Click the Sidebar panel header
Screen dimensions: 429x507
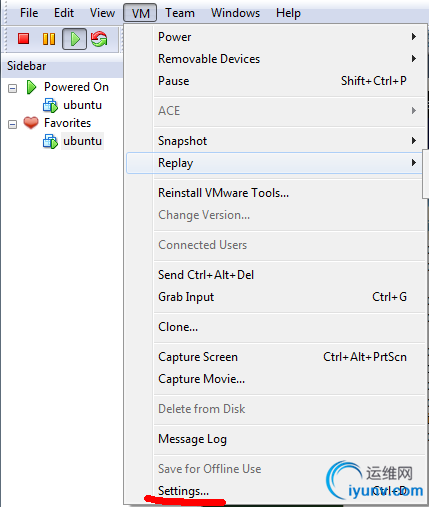coord(63,66)
